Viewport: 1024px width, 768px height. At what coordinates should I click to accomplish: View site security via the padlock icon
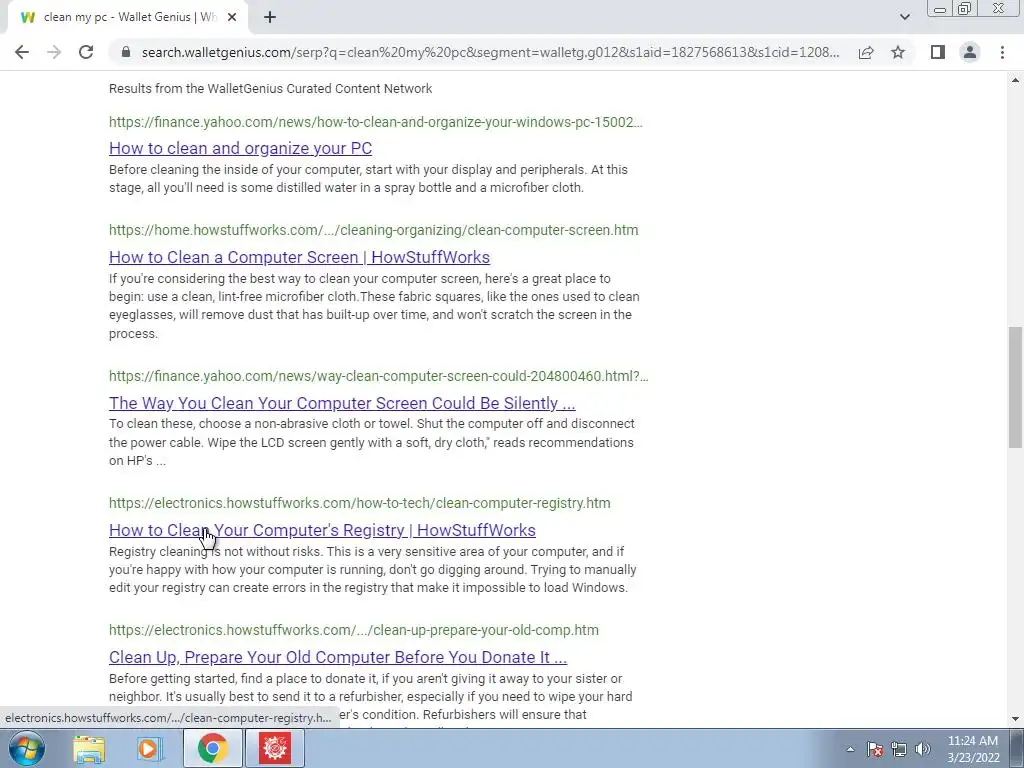pyautogui.click(x=126, y=52)
